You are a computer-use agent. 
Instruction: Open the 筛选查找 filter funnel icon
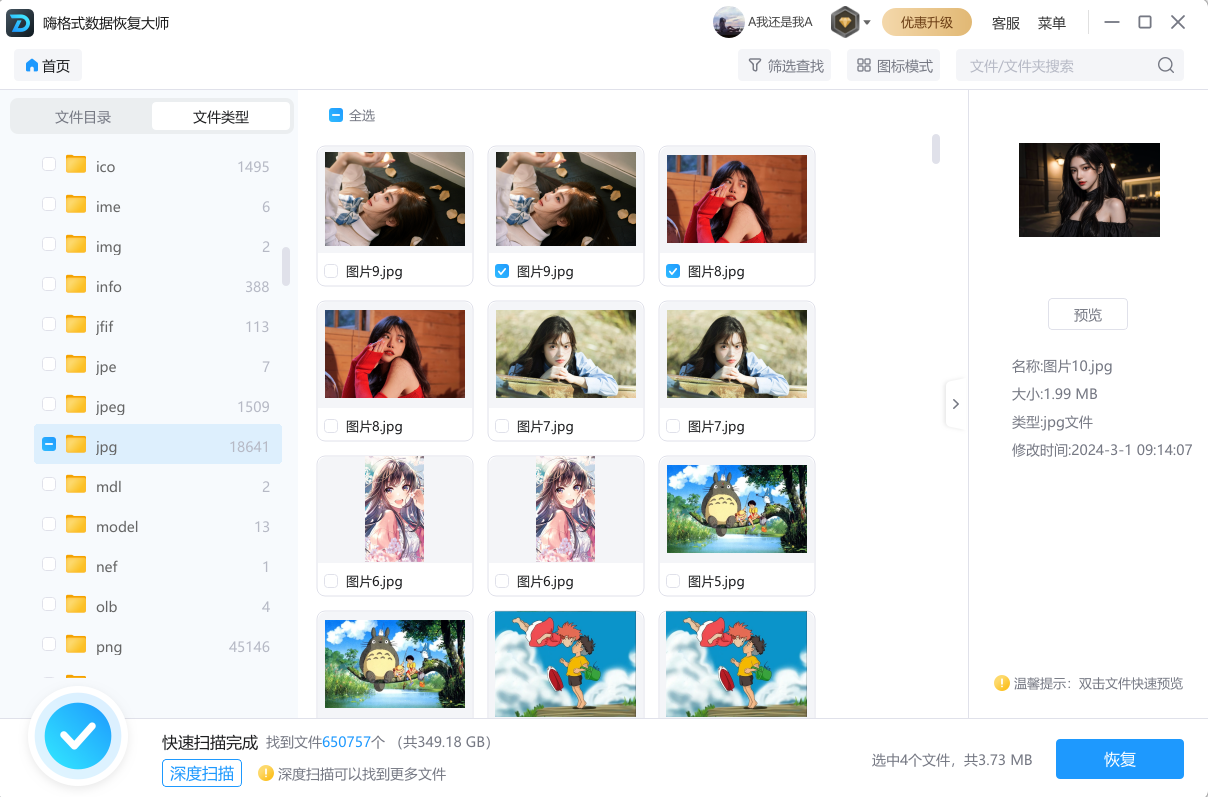[x=755, y=66]
